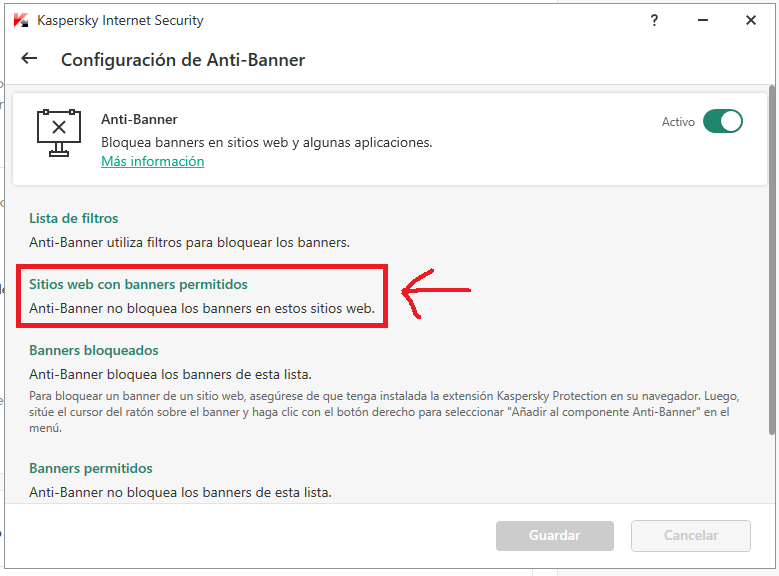Click the 'Para bloquear un banner' instructions paragraph
The width and height of the screenshot is (779, 576).
(384, 412)
